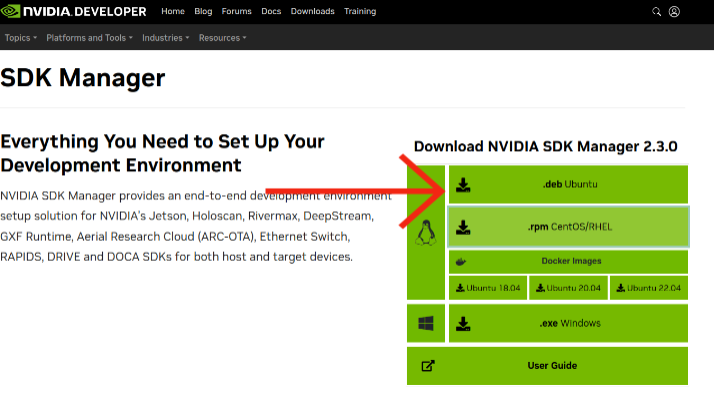This screenshot has height=394, width=714.
Task: Open the Docs menu item
Action: click(271, 11)
